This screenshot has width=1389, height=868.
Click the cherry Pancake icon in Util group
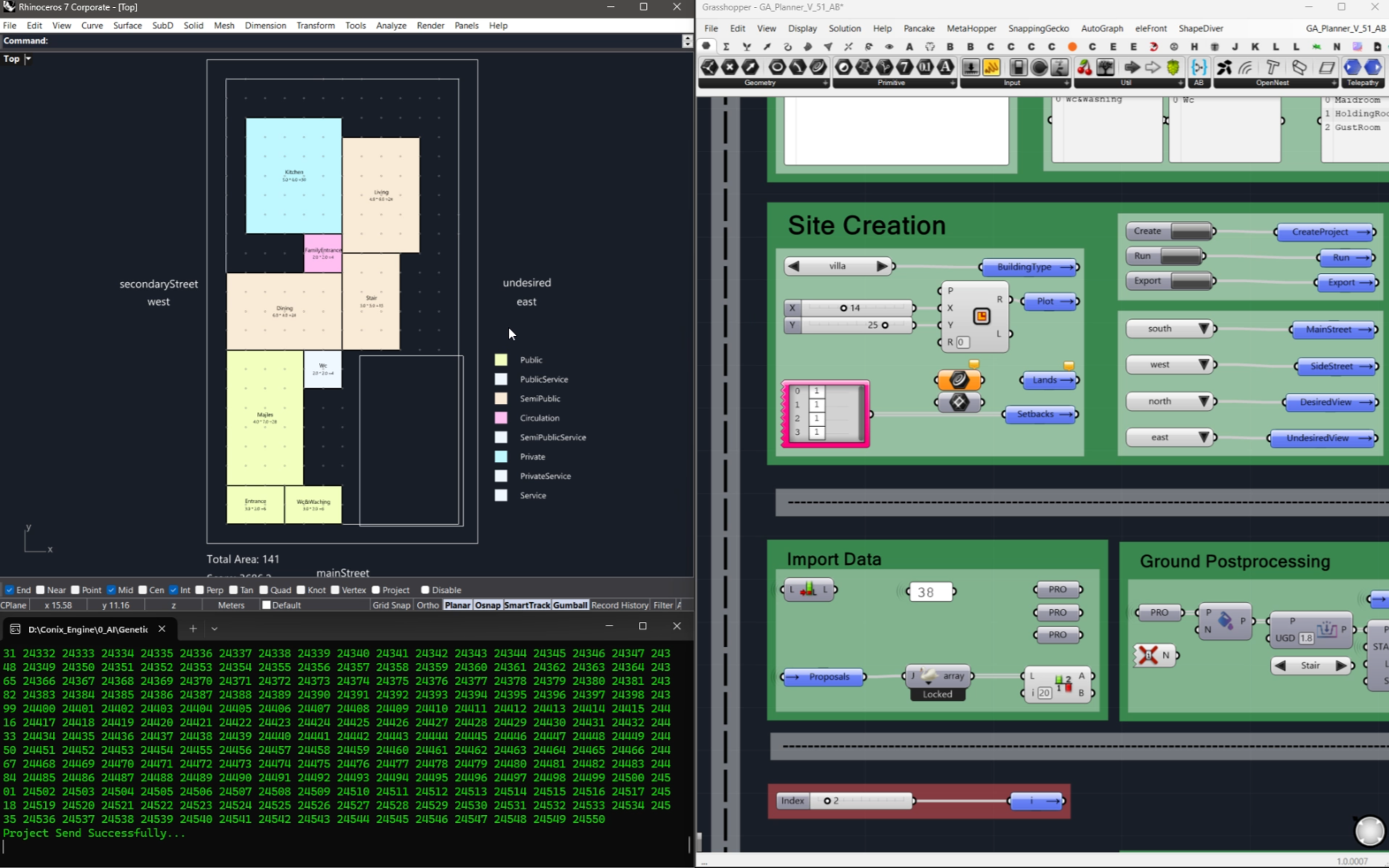1084,69
